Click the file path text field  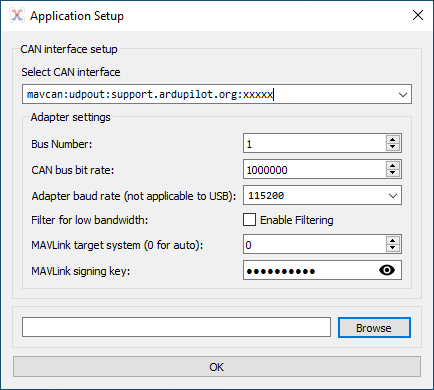coord(176,327)
